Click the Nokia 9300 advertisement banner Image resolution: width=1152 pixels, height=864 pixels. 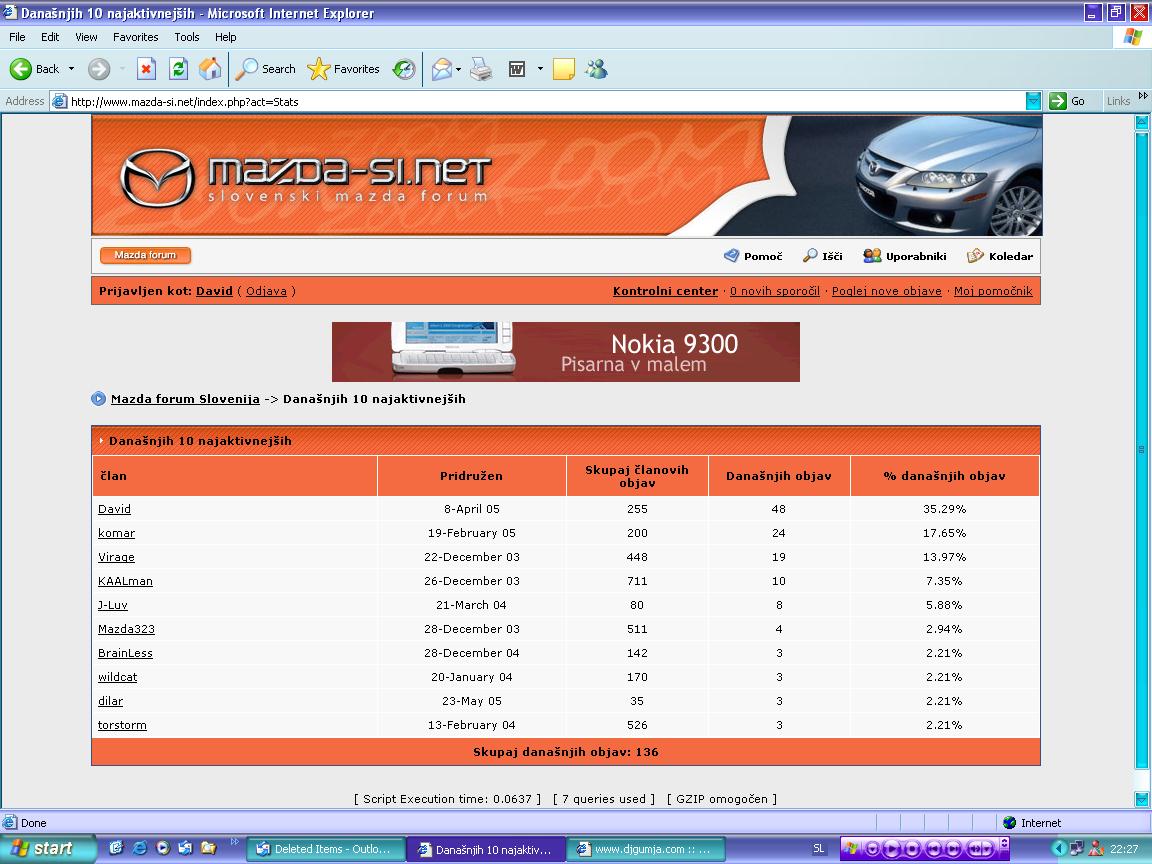(566, 352)
